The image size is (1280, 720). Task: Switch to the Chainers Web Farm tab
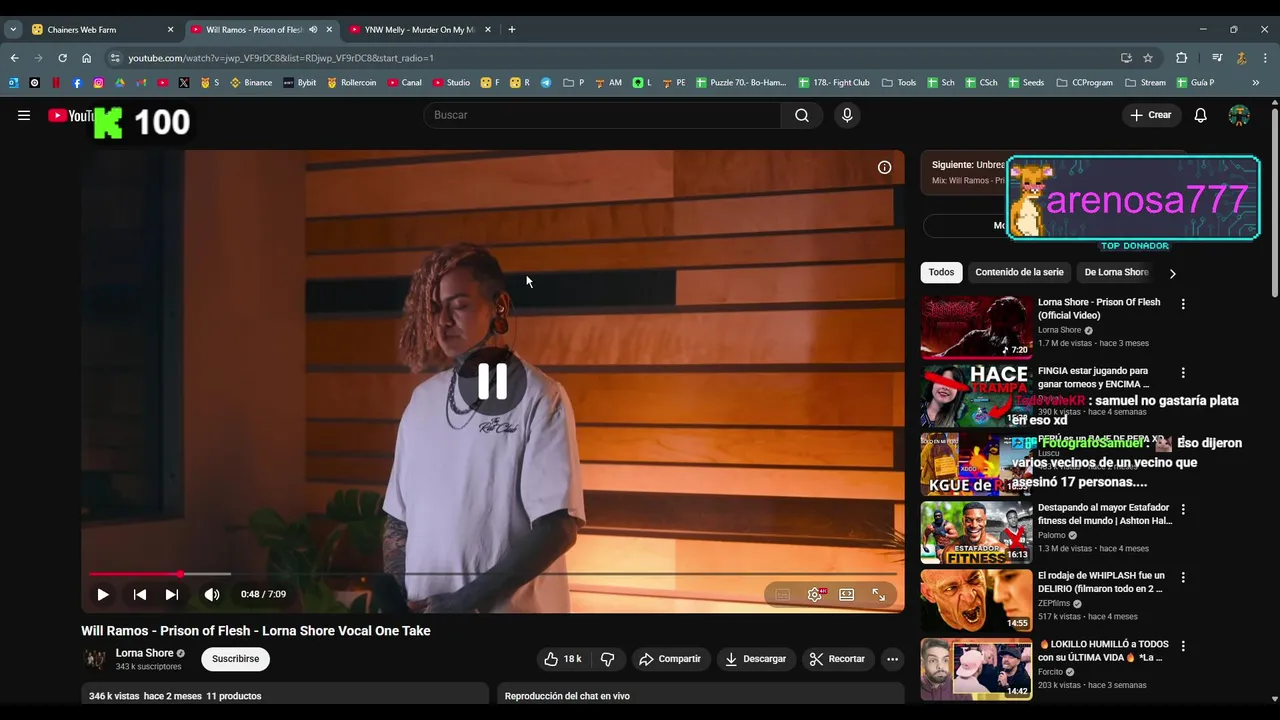pyautogui.click(x=100, y=29)
